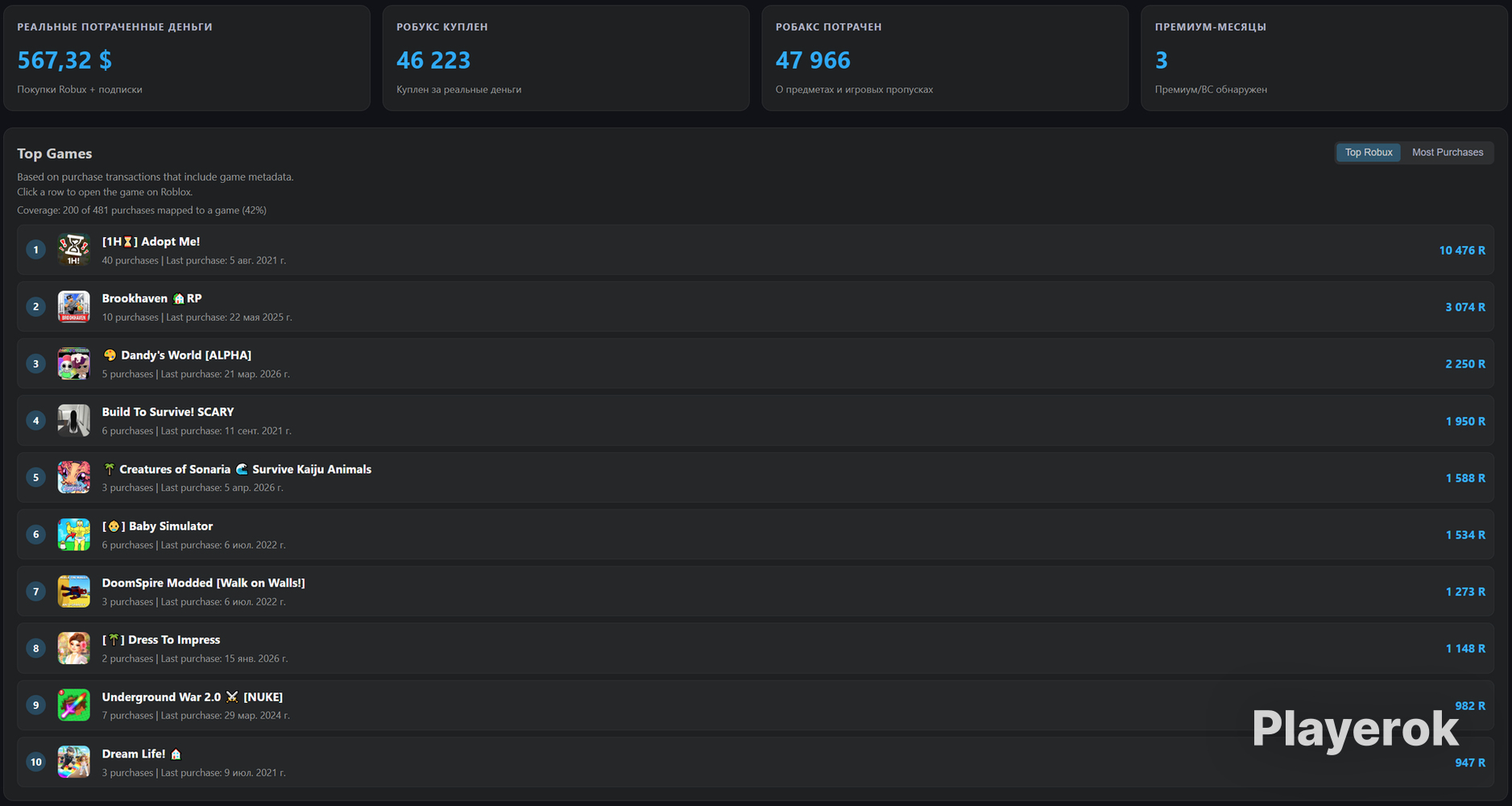Image resolution: width=1512 pixels, height=806 pixels.
Task: Click rank badge number 7
Action: [x=35, y=592]
